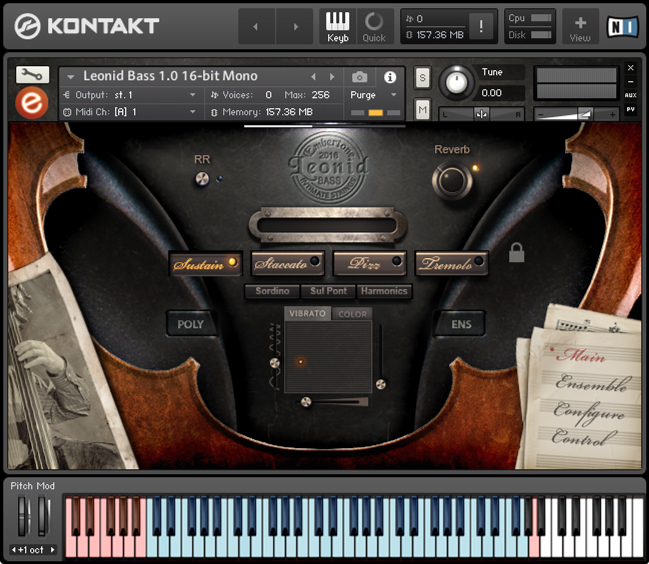Switch to the VIBRATO tab
The height and width of the screenshot is (564, 649).
pyautogui.click(x=307, y=314)
